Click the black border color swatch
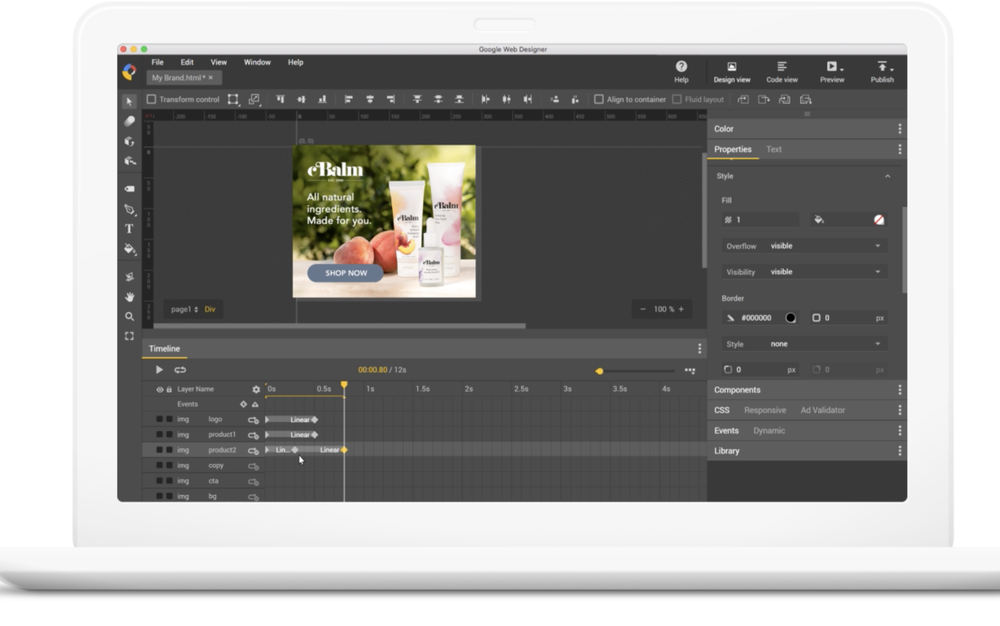This screenshot has width=1000, height=626. (791, 318)
